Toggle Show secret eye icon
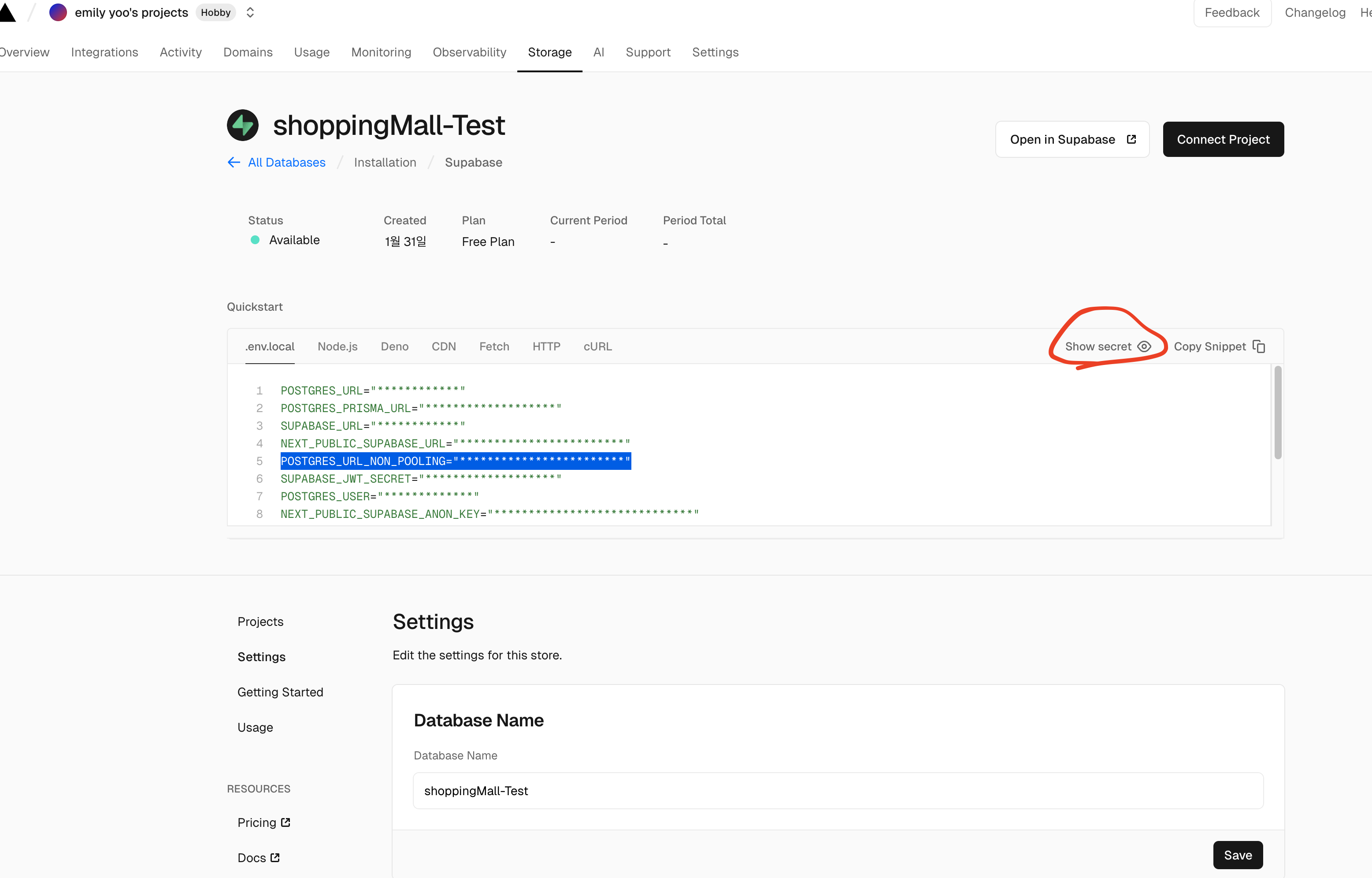The image size is (1372, 878). tap(1144, 346)
